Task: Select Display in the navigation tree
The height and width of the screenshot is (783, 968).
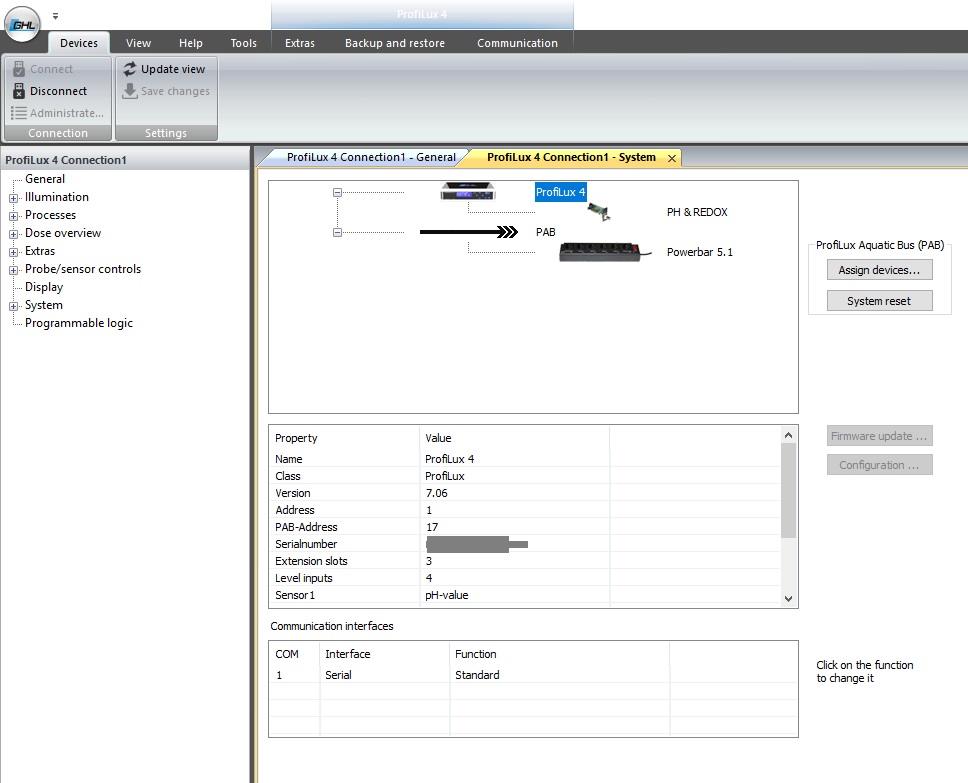Action: pos(44,287)
